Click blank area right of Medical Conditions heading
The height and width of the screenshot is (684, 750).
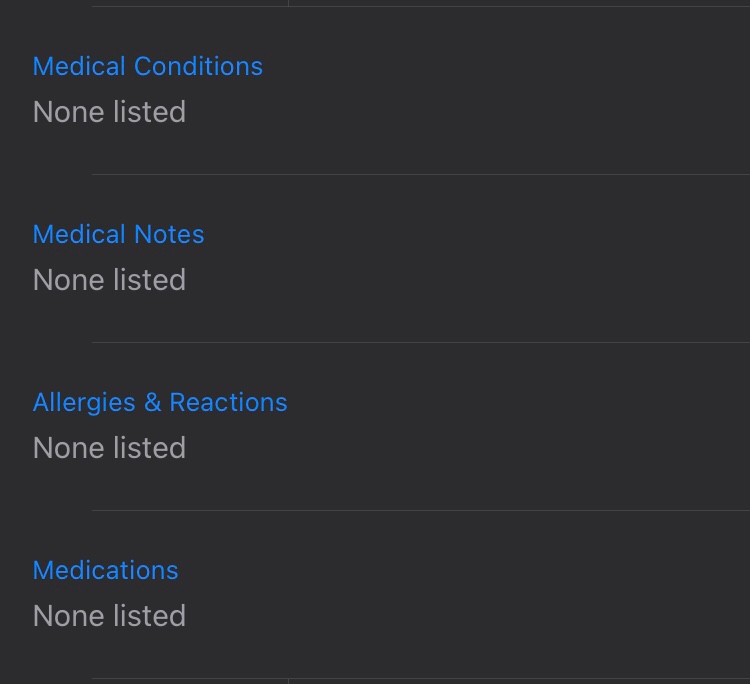coord(500,66)
